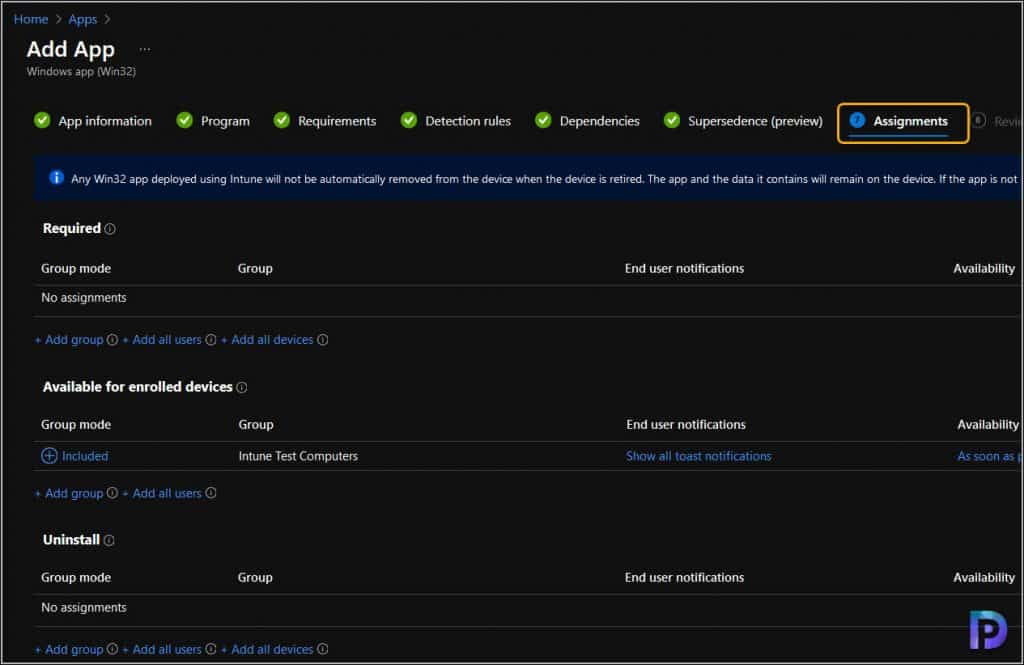Click Add all users under Available for enrolled devices
The image size is (1024, 665).
tap(162, 493)
